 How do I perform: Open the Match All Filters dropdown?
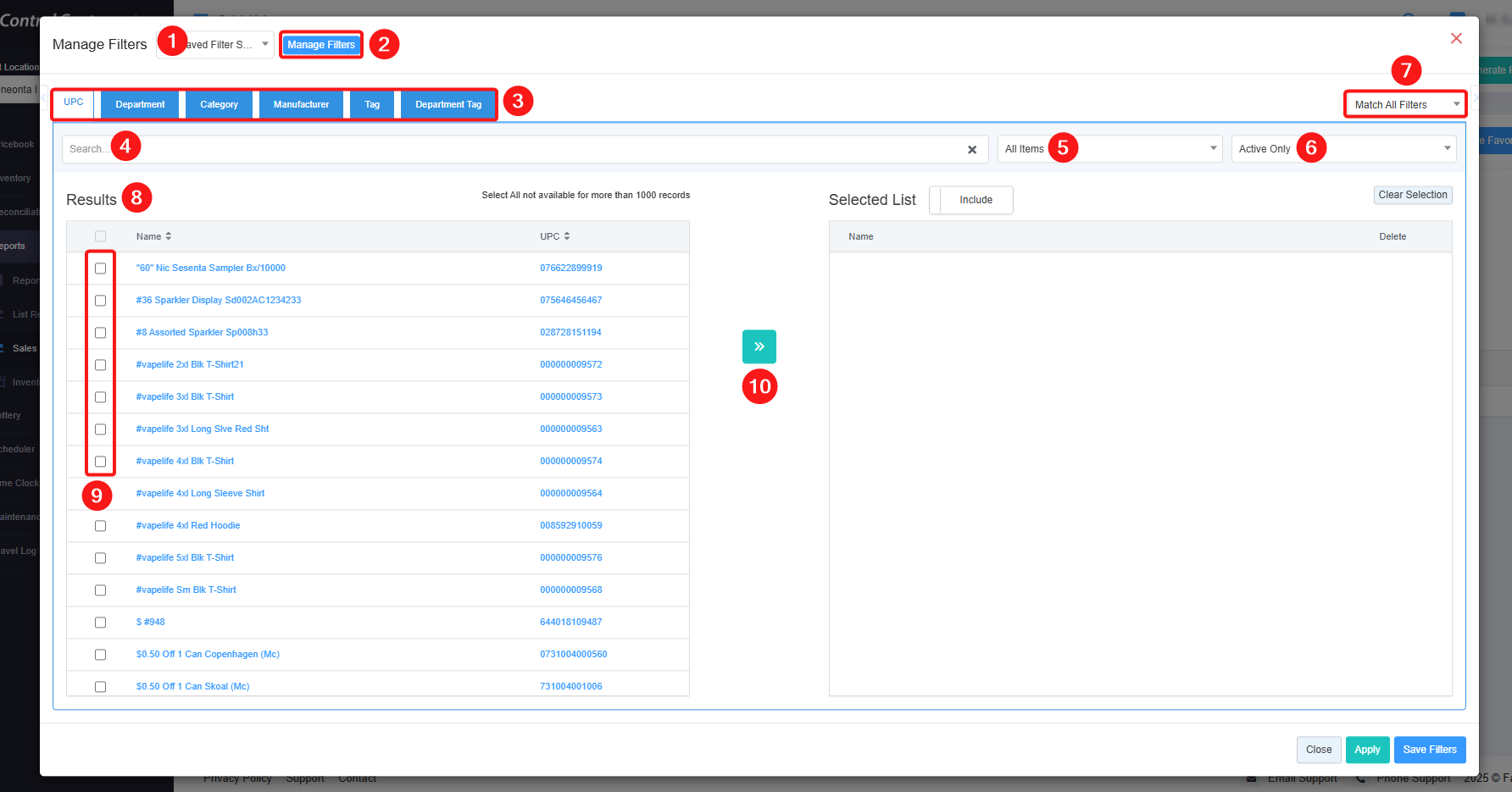(x=1404, y=105)
